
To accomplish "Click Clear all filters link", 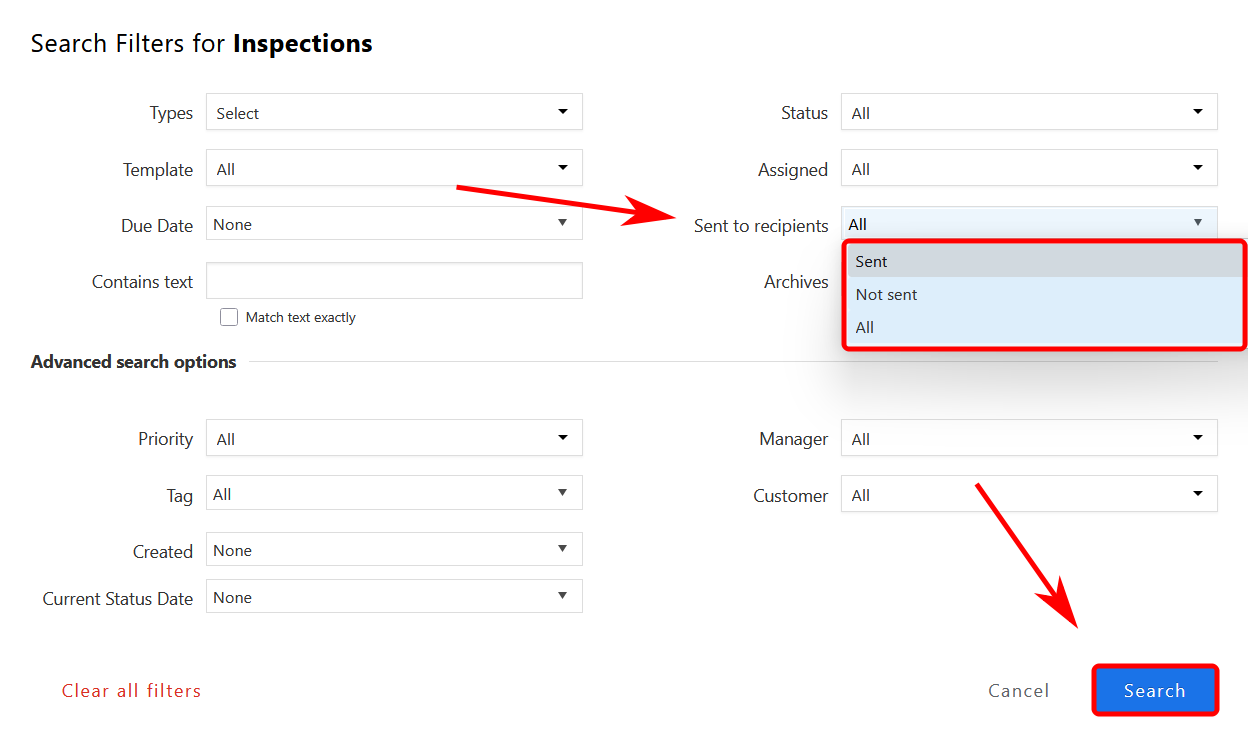I will pos(131,691).
